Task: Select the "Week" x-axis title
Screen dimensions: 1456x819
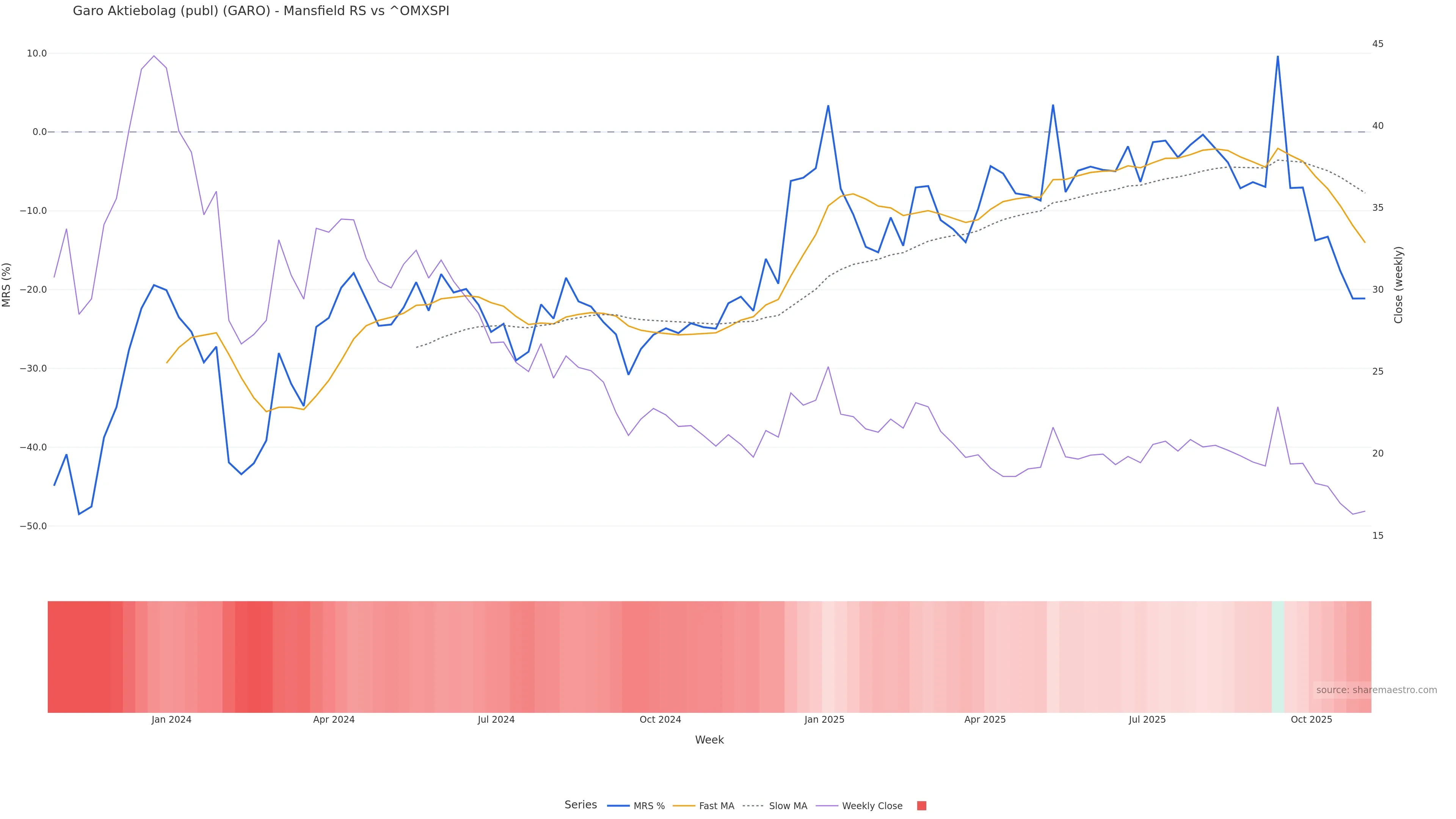Action: point(709,740)
